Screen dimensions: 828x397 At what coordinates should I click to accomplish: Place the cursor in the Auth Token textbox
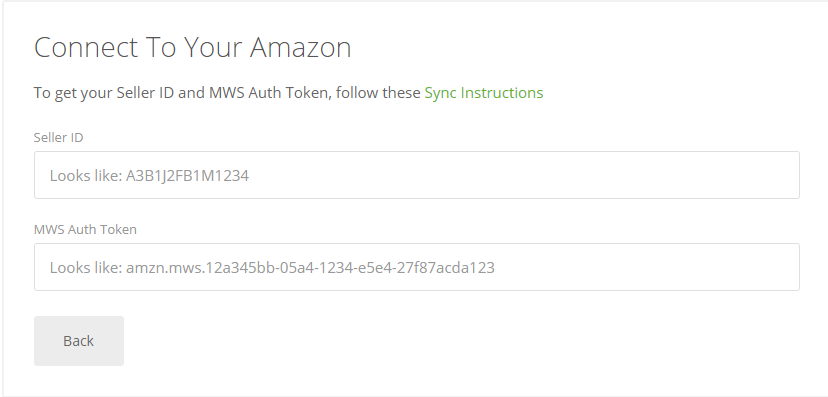pyautogui.click(x=417, y=267)
